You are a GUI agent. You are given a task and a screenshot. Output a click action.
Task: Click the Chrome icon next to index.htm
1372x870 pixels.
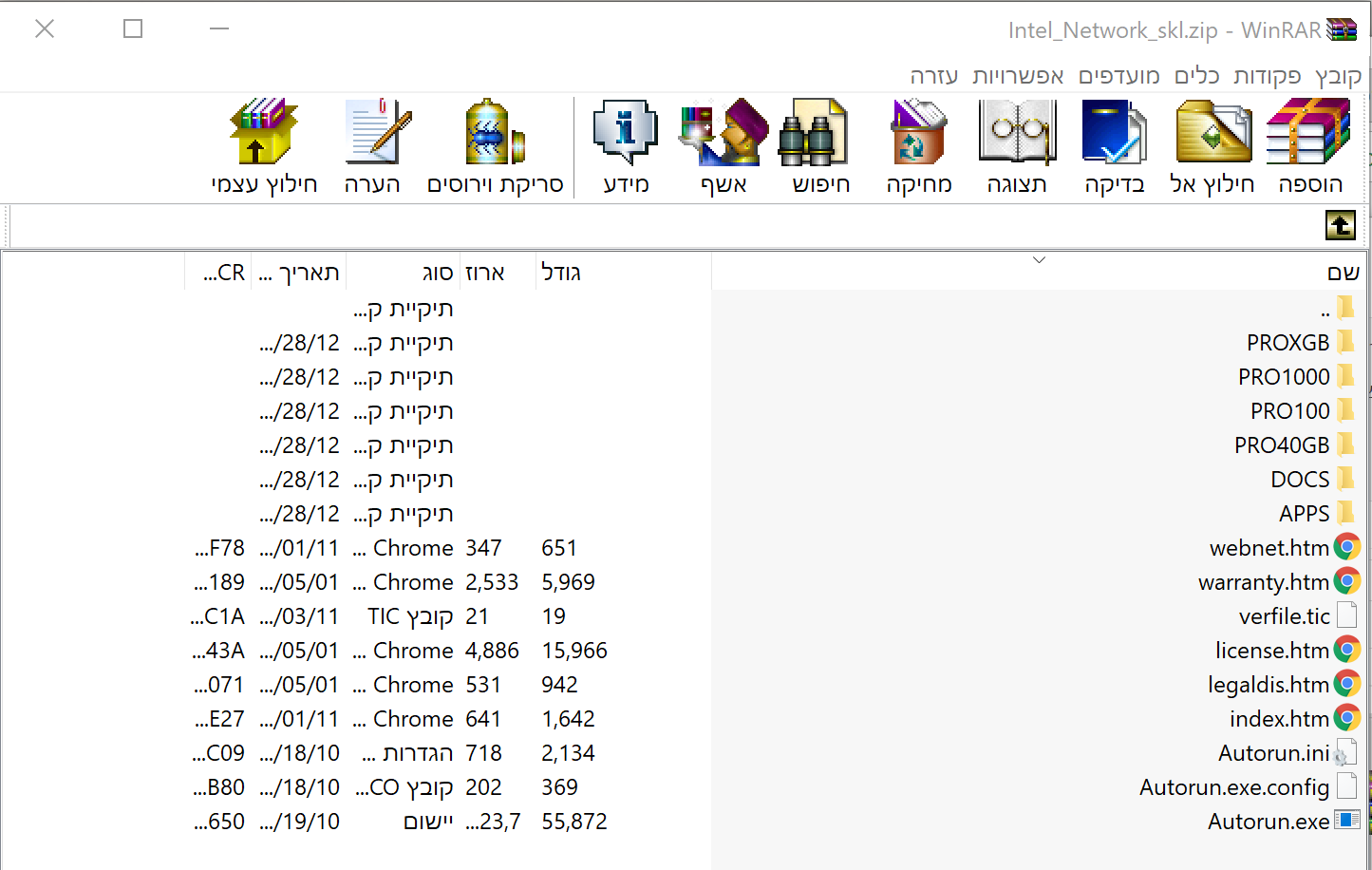(1347, 718)
